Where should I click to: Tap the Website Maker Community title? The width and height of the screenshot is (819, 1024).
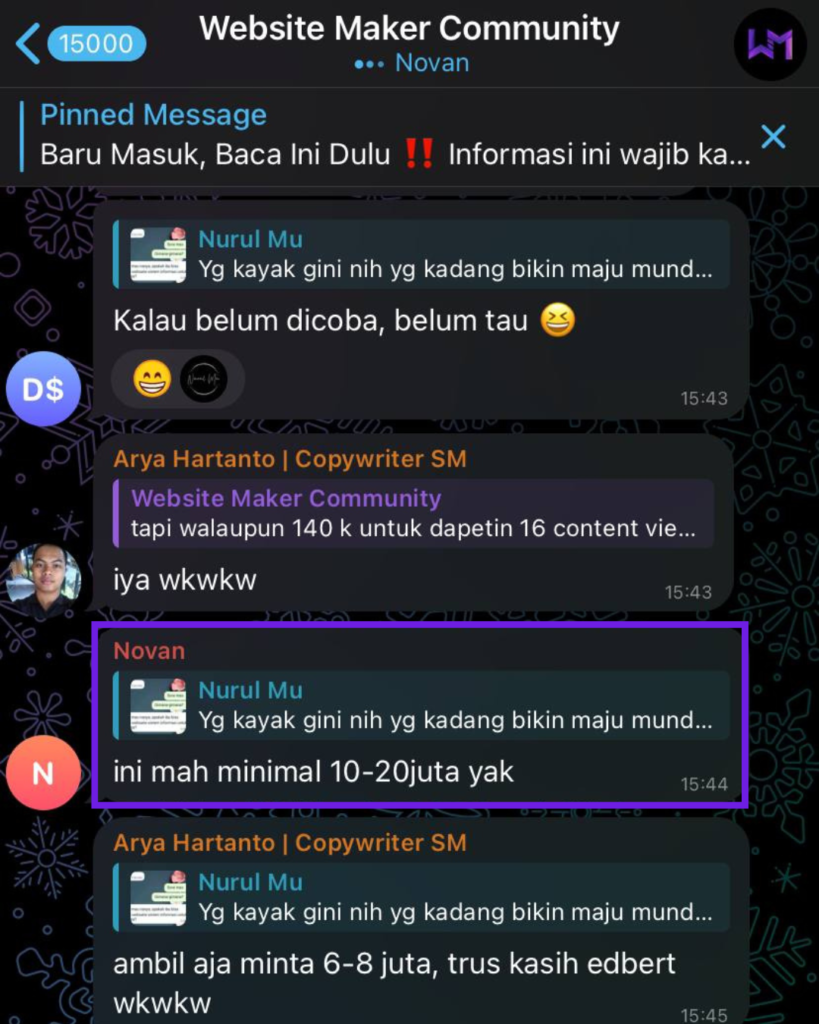410,29
